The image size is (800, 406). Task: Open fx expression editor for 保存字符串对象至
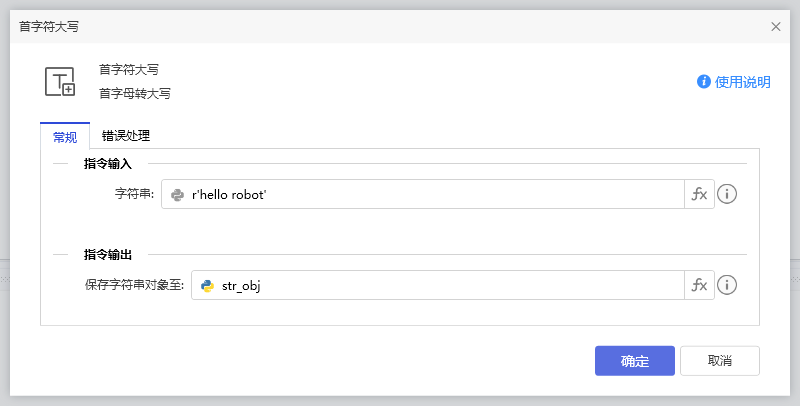pos(699,286)
